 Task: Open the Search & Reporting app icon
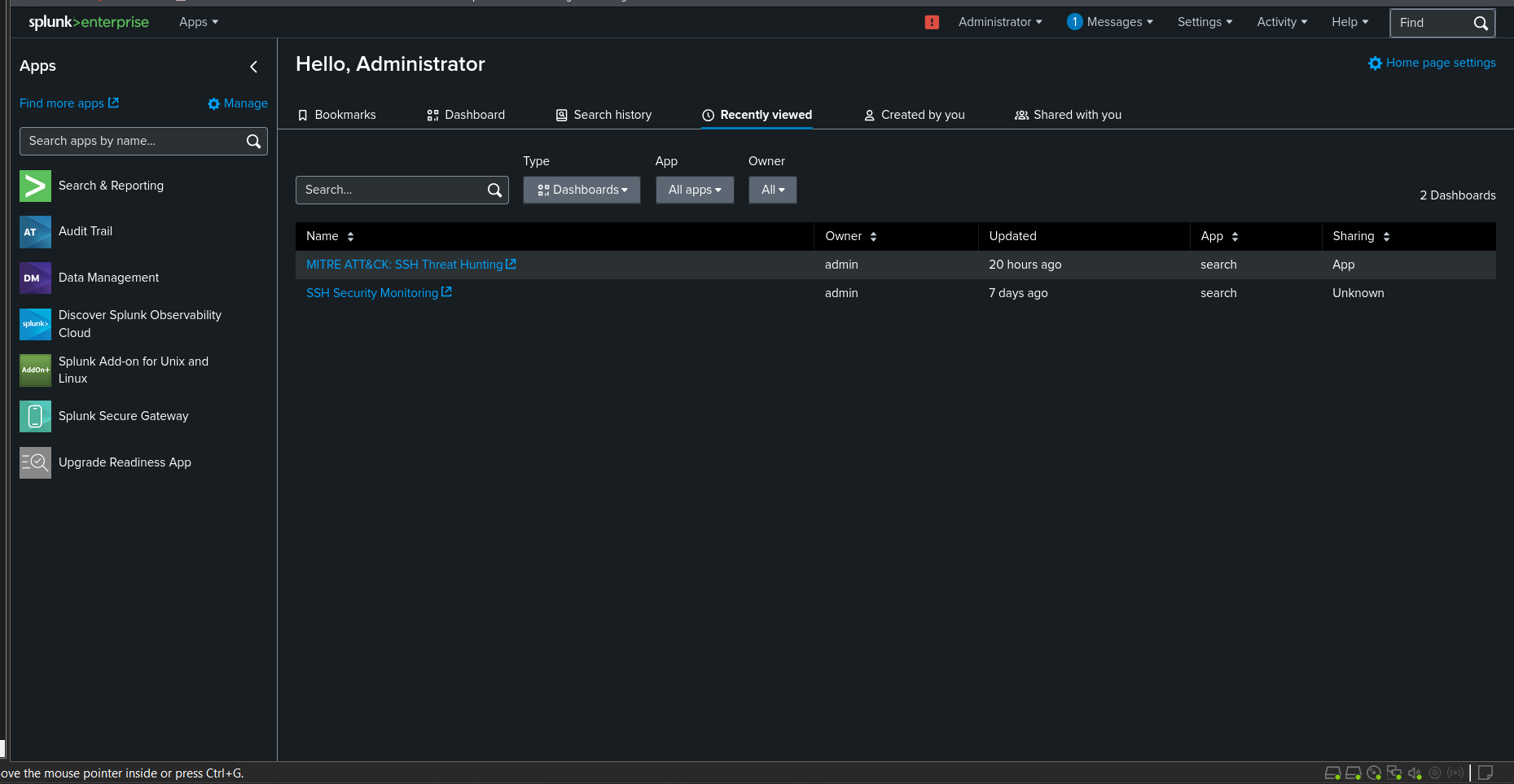35,186
